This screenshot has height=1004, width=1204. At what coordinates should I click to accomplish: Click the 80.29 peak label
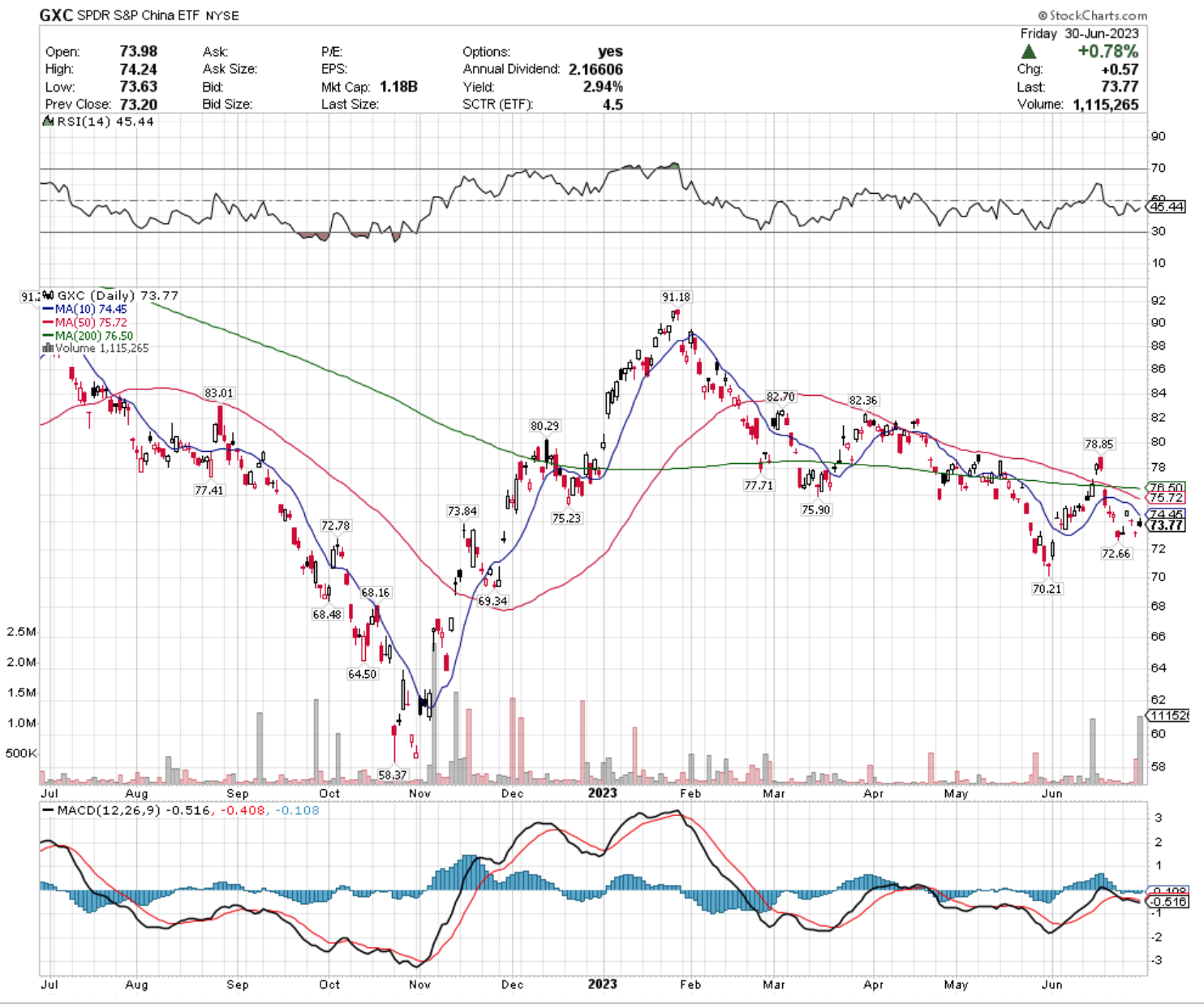click(x=544, y=426)
